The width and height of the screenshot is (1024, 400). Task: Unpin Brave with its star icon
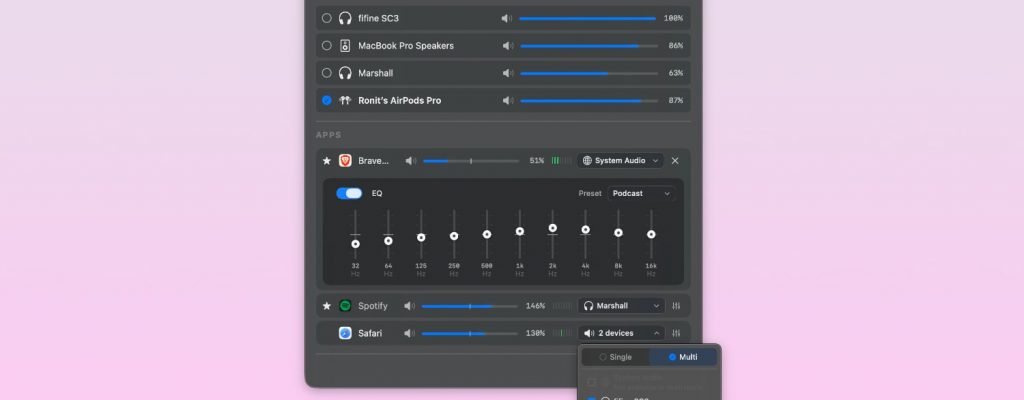[326, 160]
